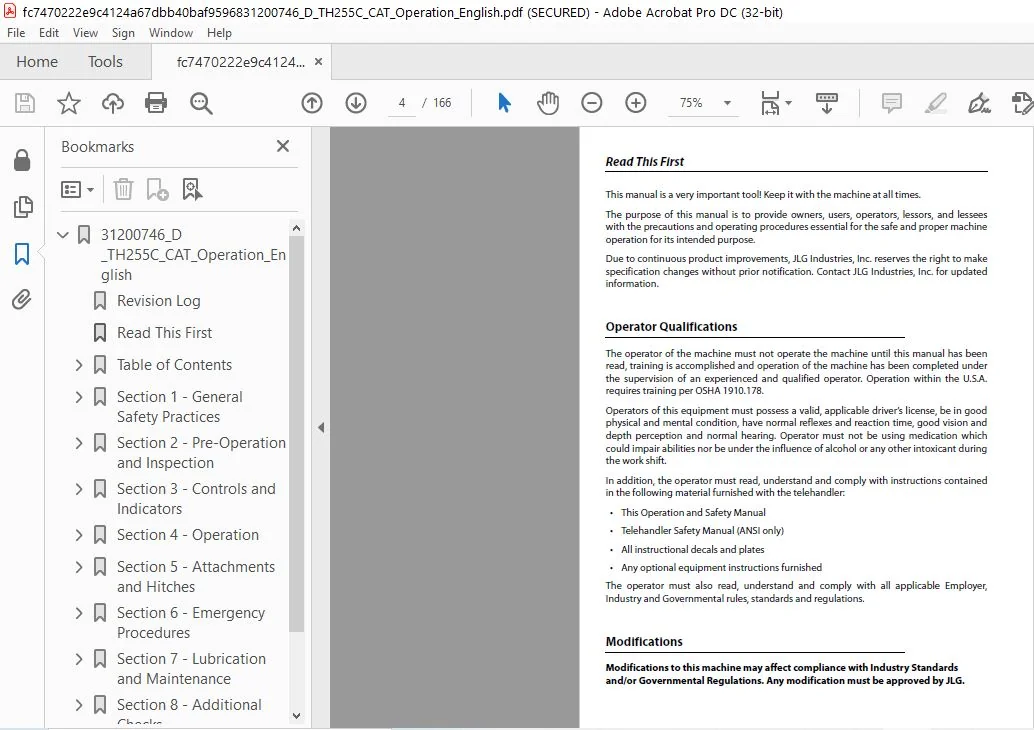Click the current page number field
This screenshot has width=1034, height=730.
coord(402,103)
